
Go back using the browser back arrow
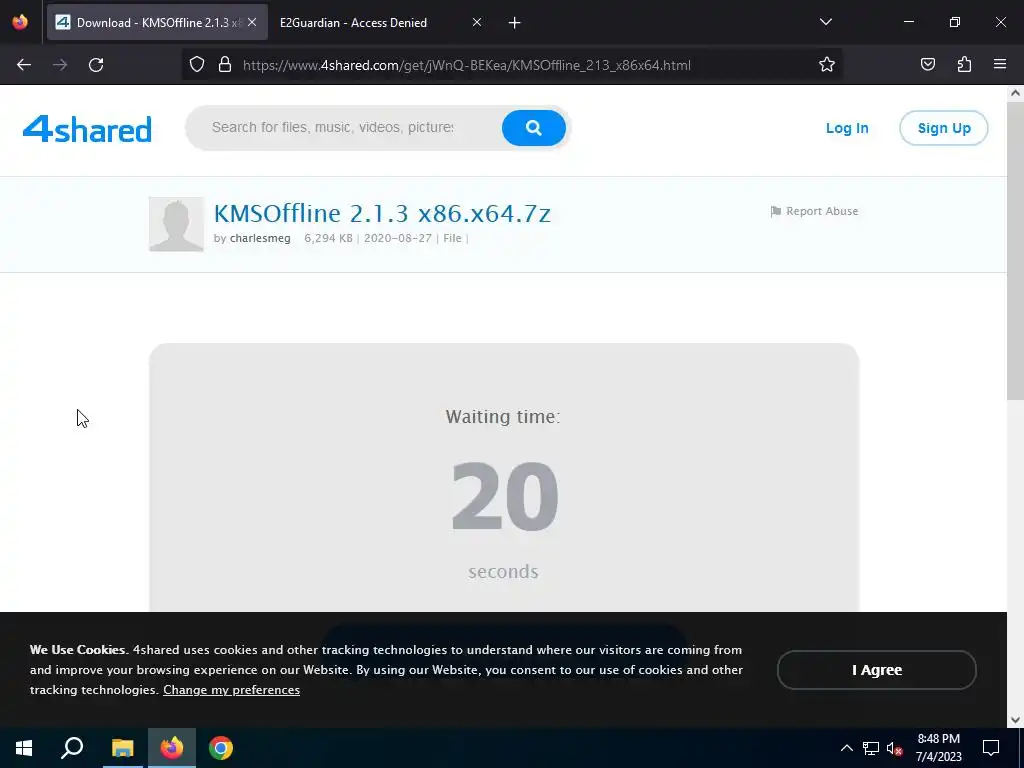click(x=24, y=65)
